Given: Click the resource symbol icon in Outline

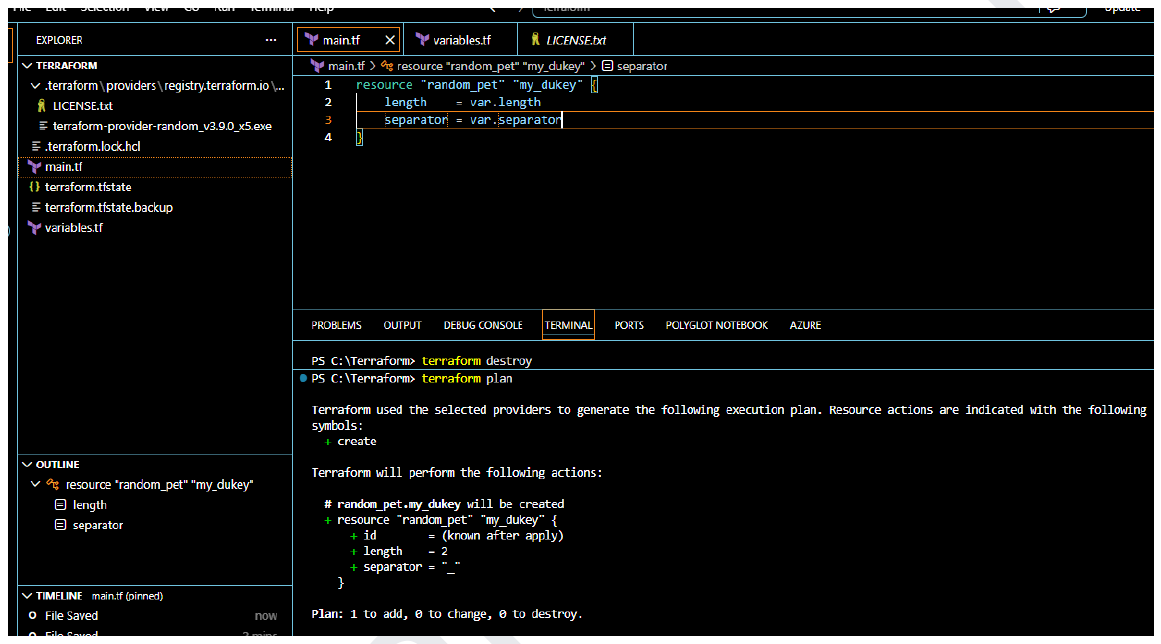Looking at the screenshot, I should [53, 484].
